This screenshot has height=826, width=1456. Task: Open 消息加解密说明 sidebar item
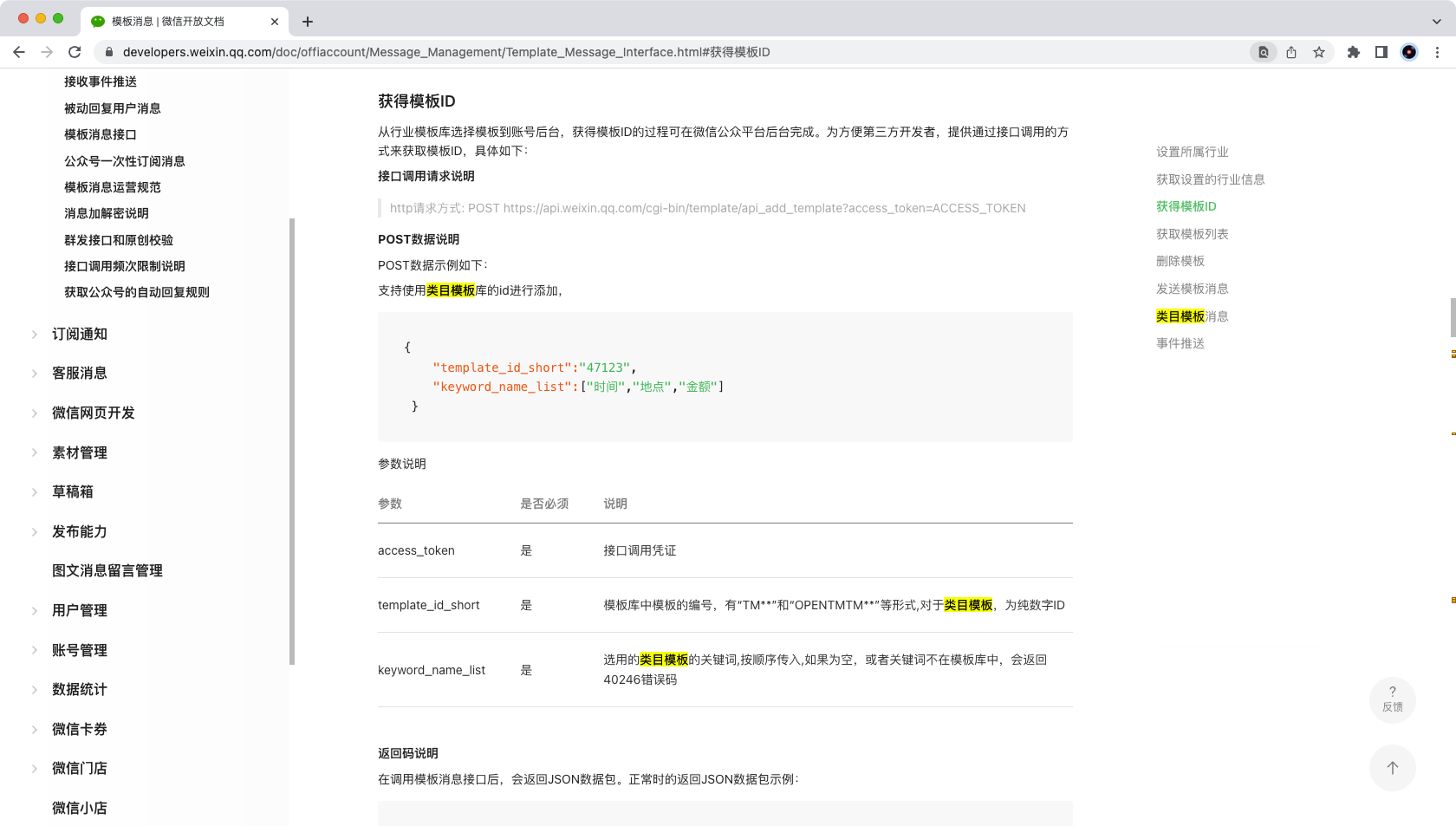click(107, 213)
